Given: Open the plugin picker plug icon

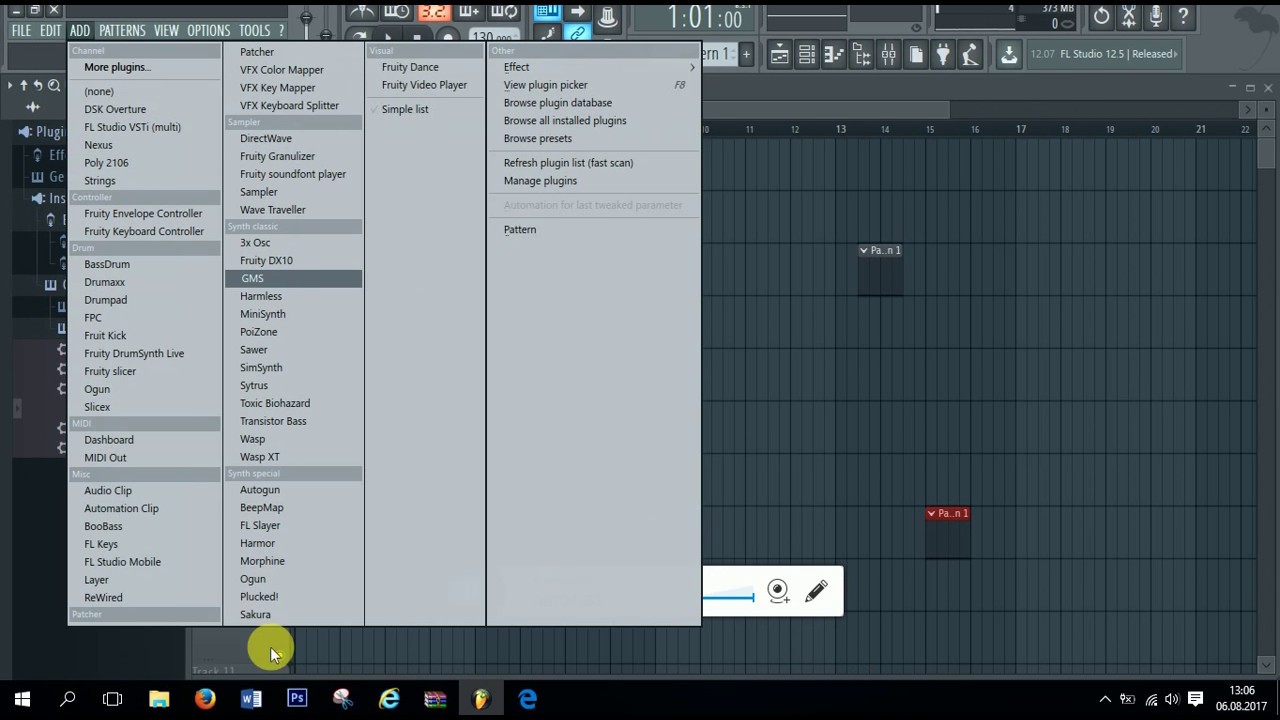Looking at the screenshot, I should coord(943,55).
